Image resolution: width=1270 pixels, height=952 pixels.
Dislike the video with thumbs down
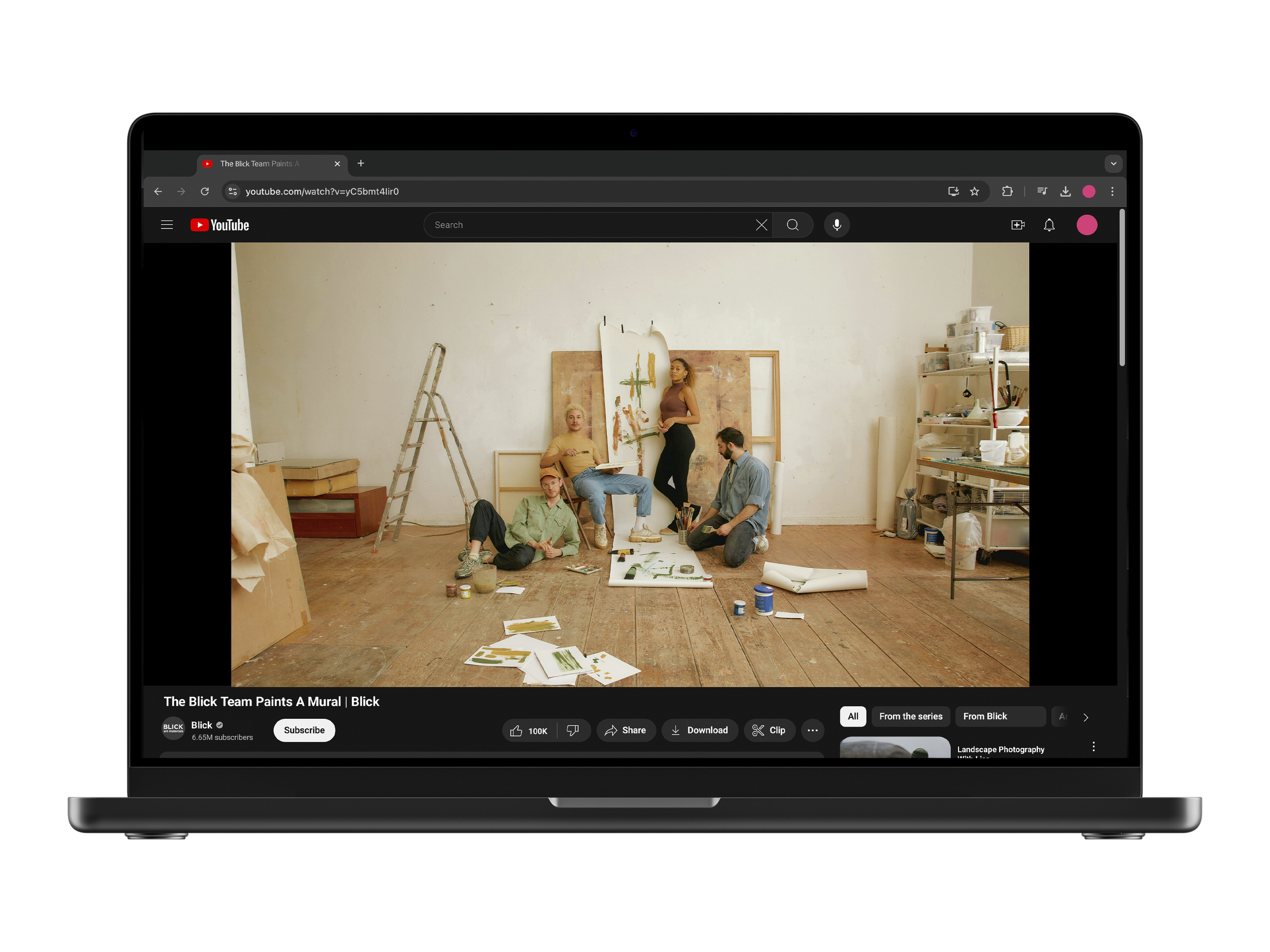pyautogui.click(x=573, y=731)
